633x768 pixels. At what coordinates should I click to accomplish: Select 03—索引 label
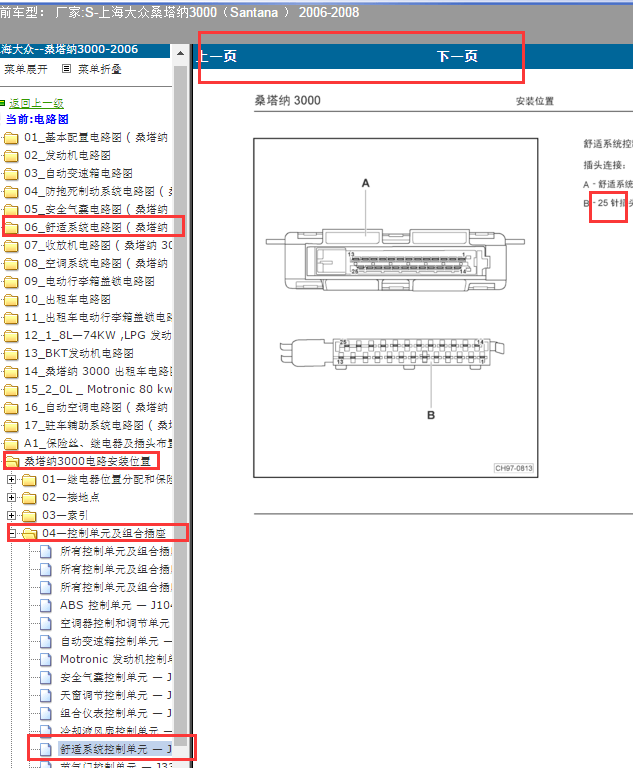(x=65, y=515)
